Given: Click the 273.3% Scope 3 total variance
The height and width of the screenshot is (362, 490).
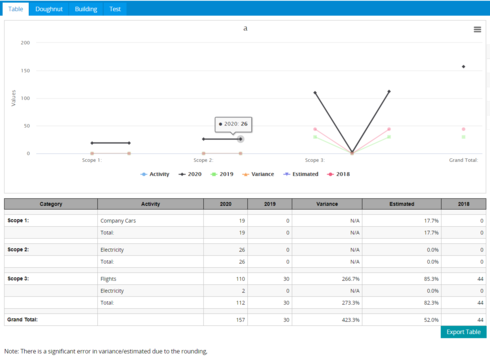Looking at the screenshot, I should point(351,303).
